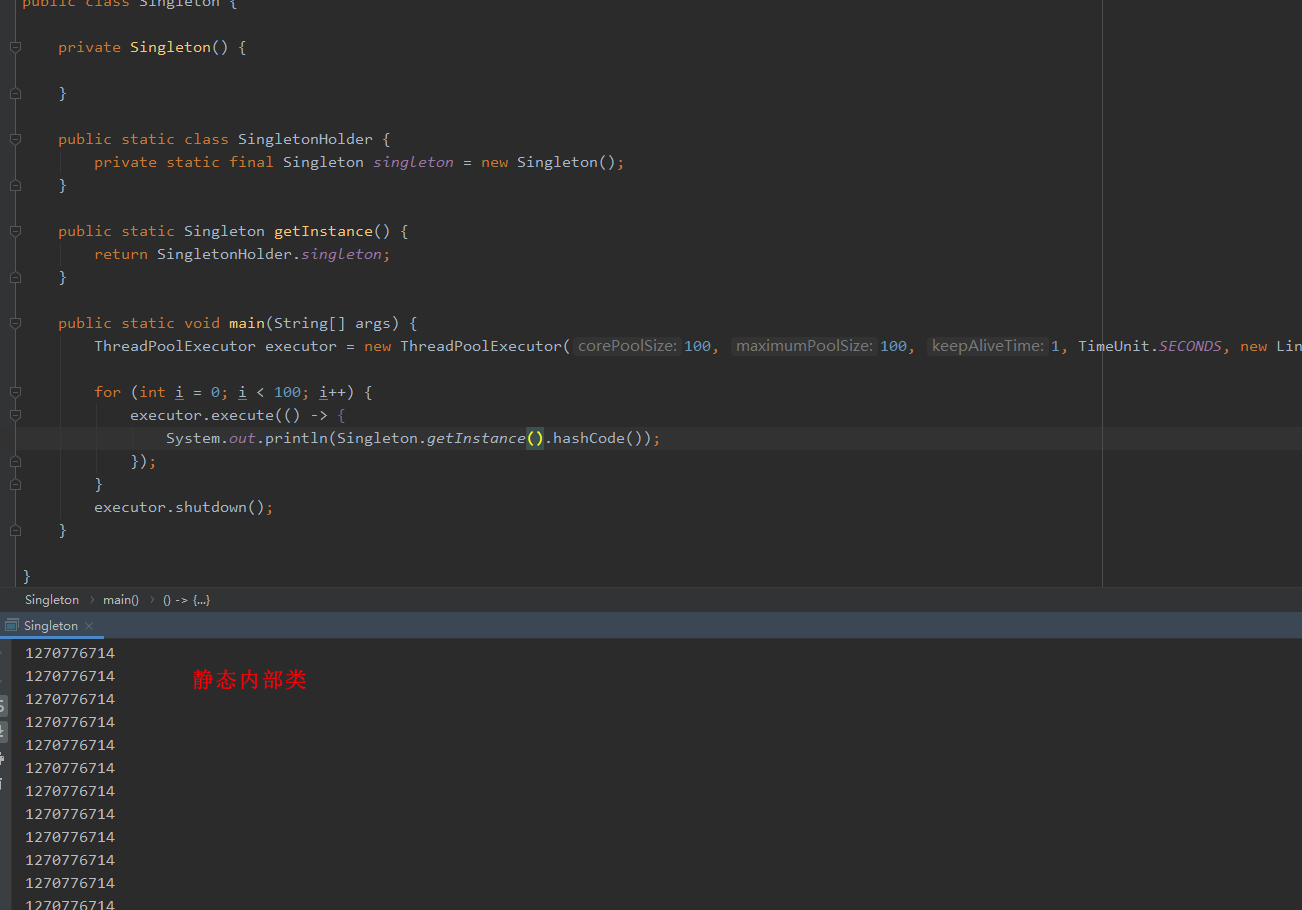Click new Singleton() in the field initializer
The height and width of the screenshot is (910, 1302).
(x=548, y=162)
